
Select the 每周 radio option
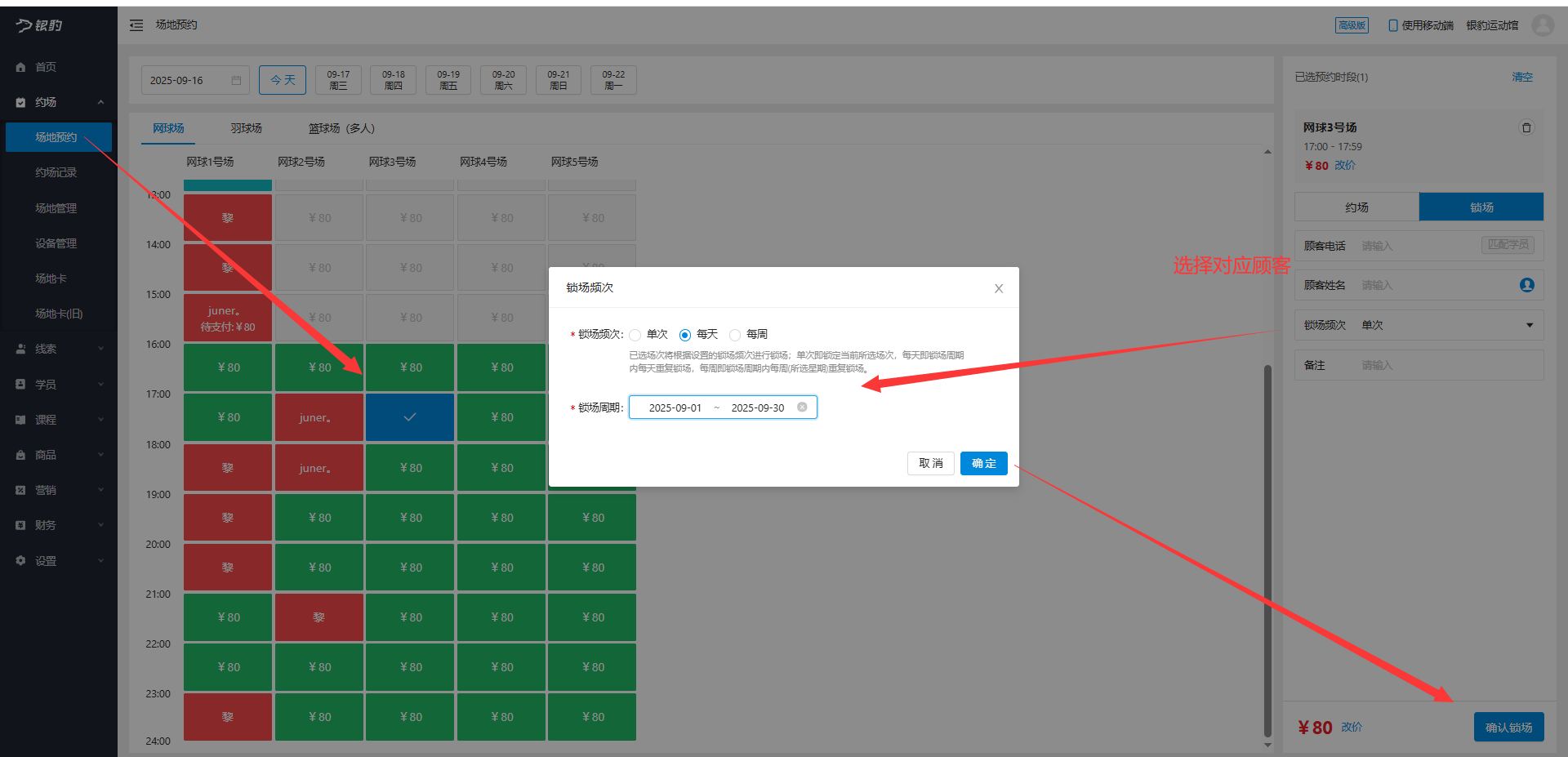735,335
